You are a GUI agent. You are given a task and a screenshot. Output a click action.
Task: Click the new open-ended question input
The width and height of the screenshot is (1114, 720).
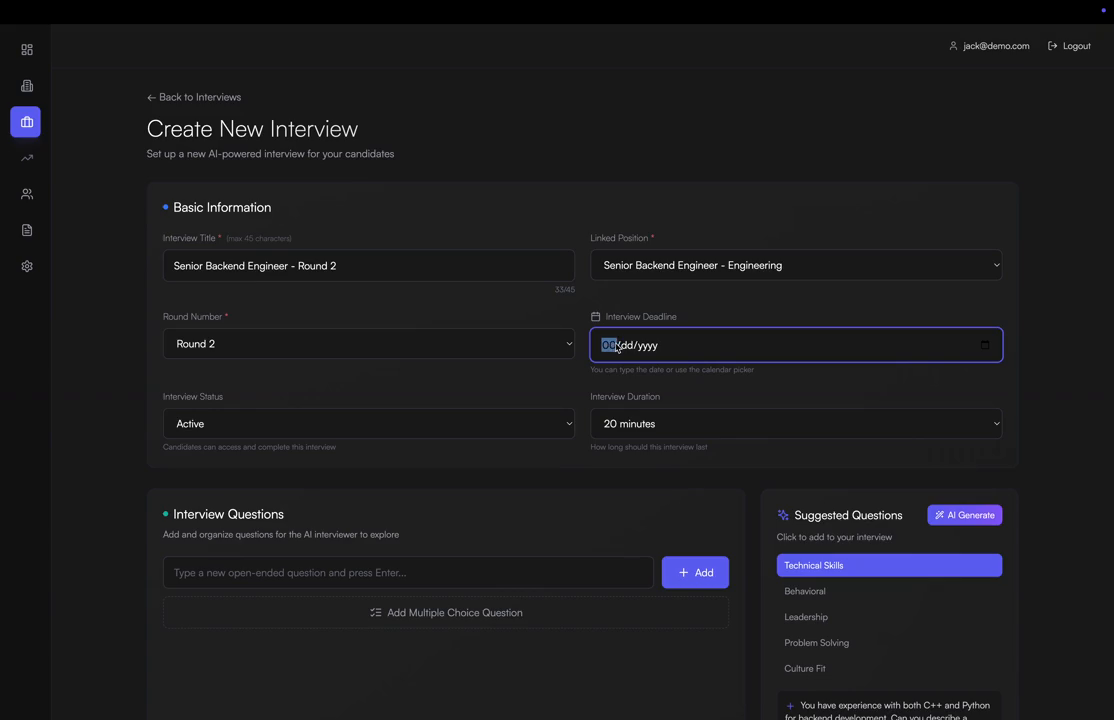(408, 573)
